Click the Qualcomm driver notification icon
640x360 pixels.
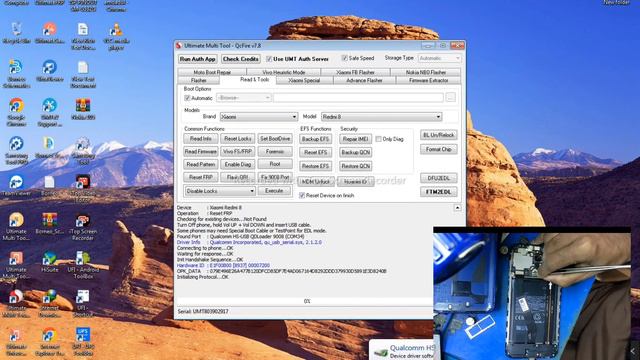click(x=380, y=353)
